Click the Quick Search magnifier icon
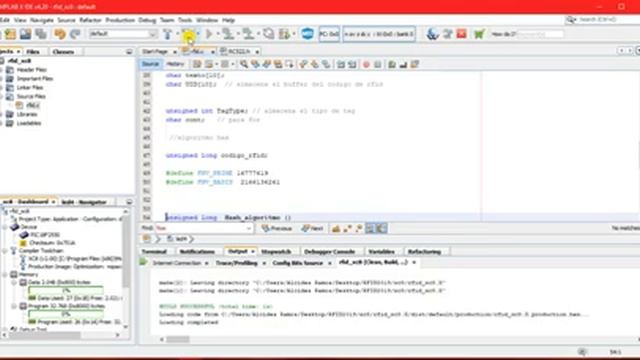 [571, 20]
